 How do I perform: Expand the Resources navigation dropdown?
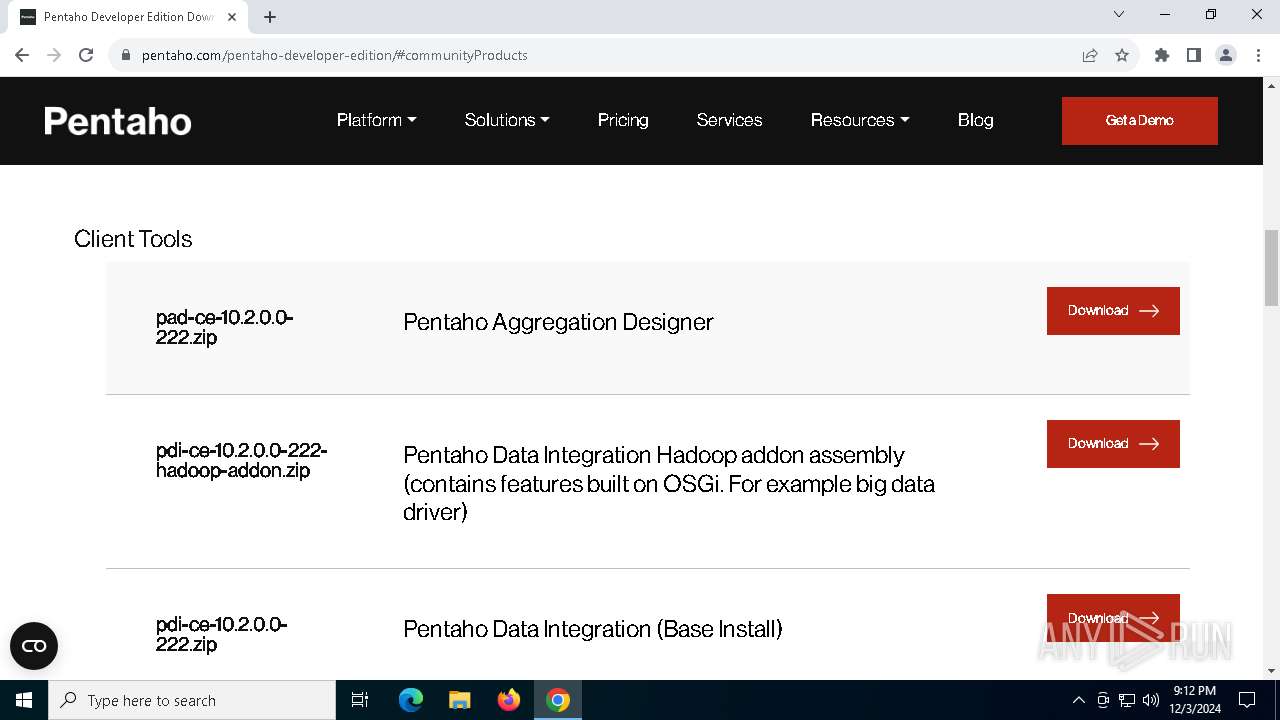click(860, 120)
